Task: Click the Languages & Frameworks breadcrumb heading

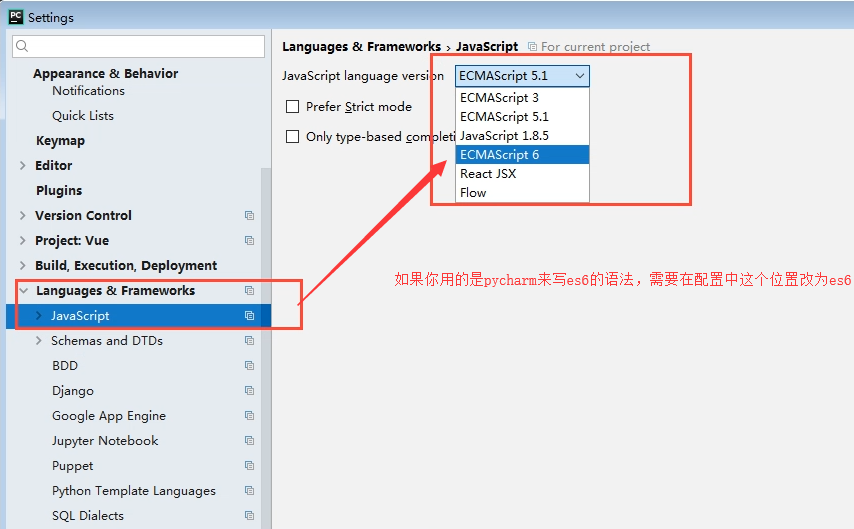Action: click(x=361, y=47)
